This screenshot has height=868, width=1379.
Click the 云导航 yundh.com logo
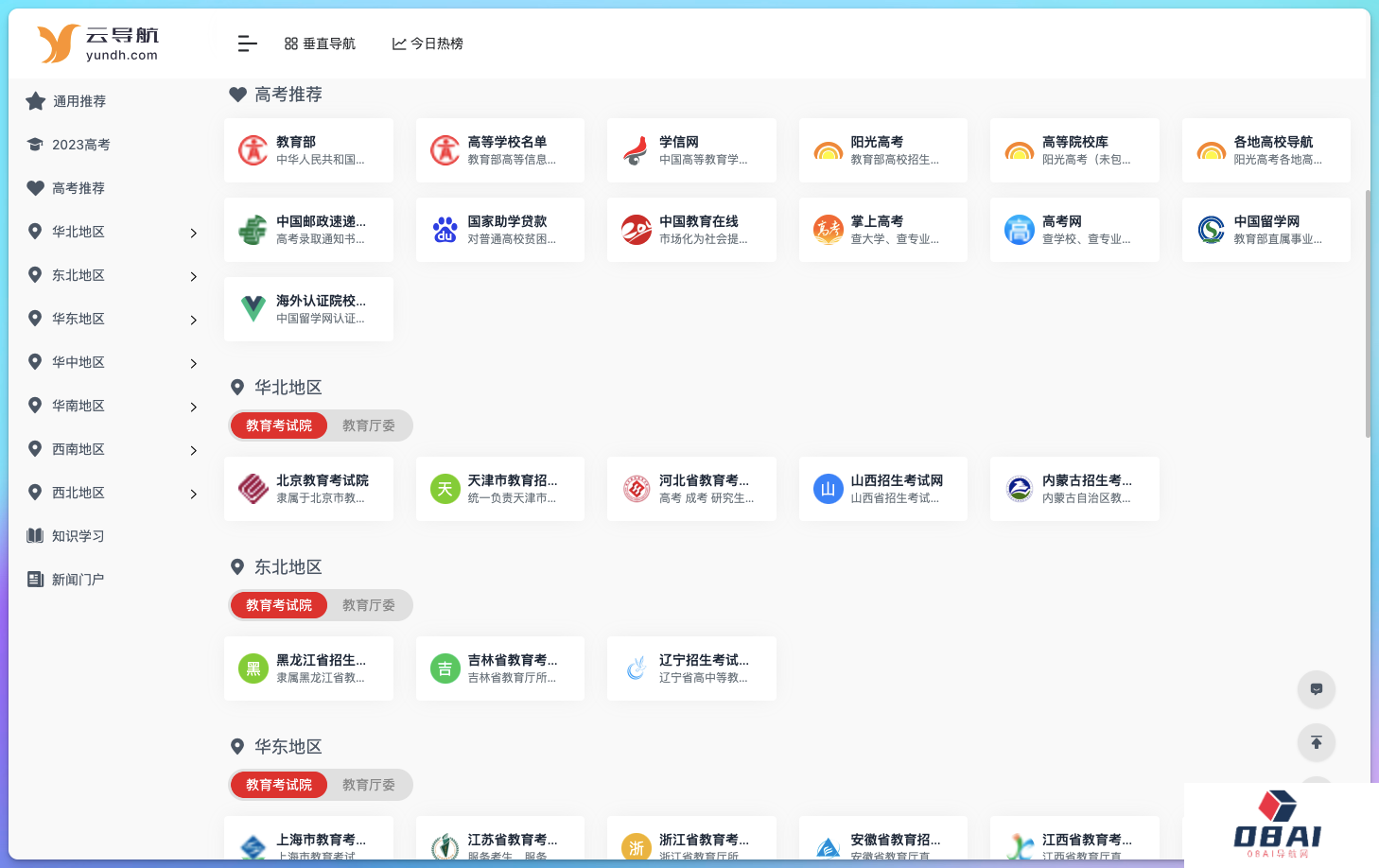(97, 43)
